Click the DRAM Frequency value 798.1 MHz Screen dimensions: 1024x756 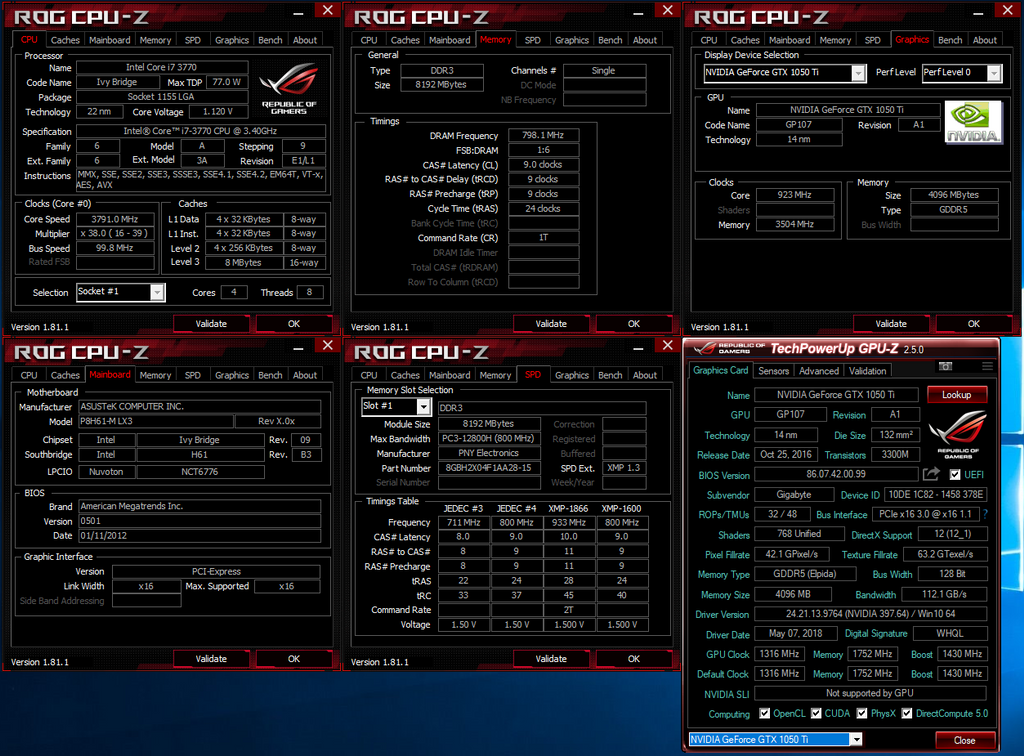(543, 135)
